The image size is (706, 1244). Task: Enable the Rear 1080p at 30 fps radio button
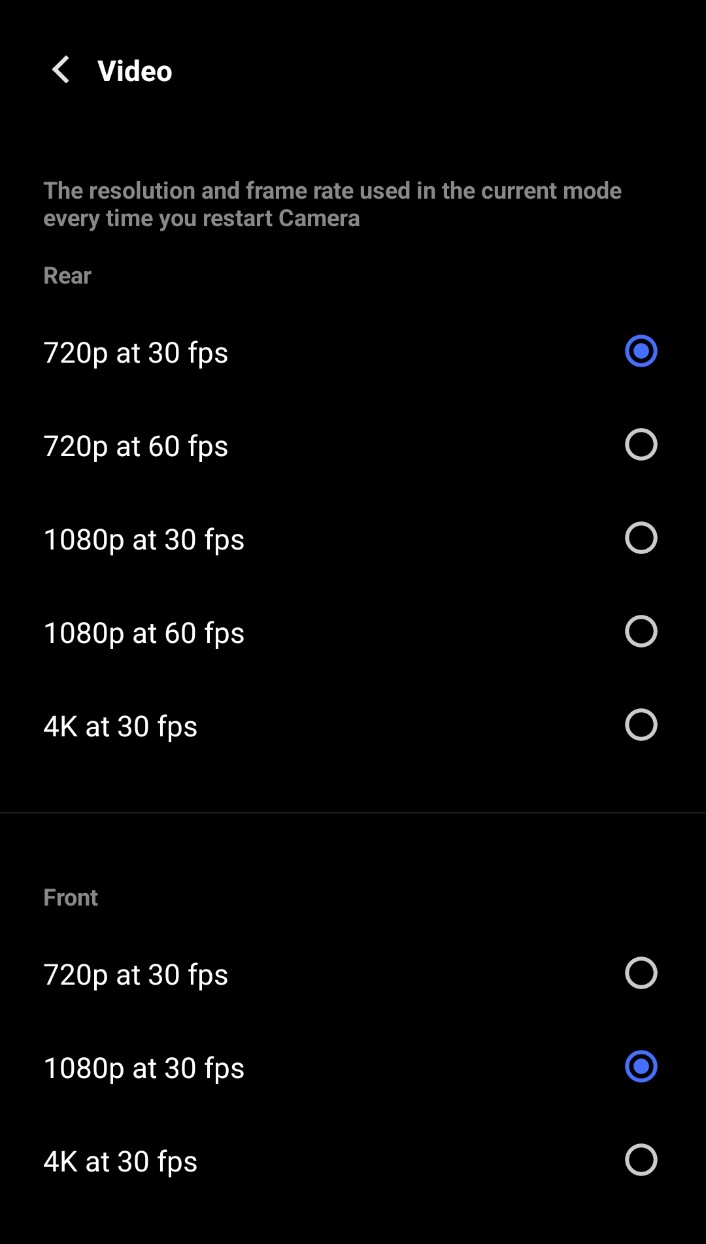coord(640,538)
